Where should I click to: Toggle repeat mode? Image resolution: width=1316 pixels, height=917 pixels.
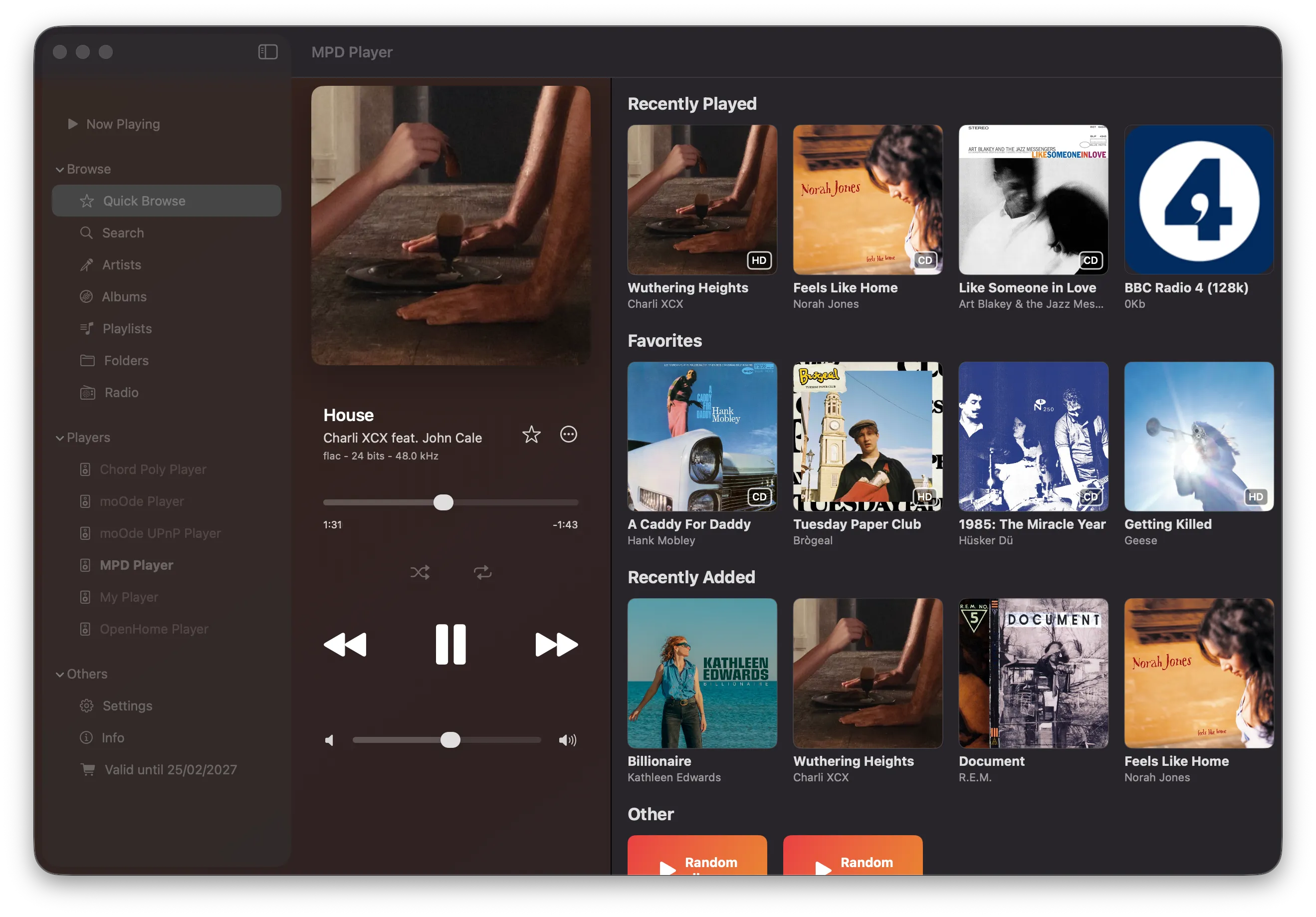pos(482,572)
